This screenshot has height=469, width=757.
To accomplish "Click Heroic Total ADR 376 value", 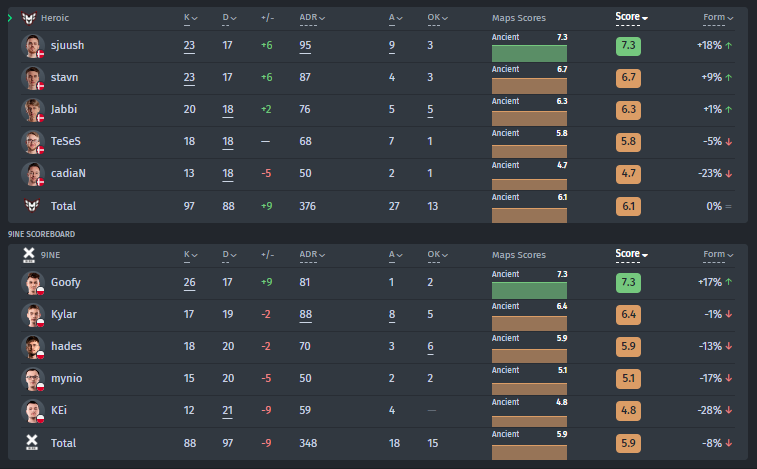I will point(308,206).
